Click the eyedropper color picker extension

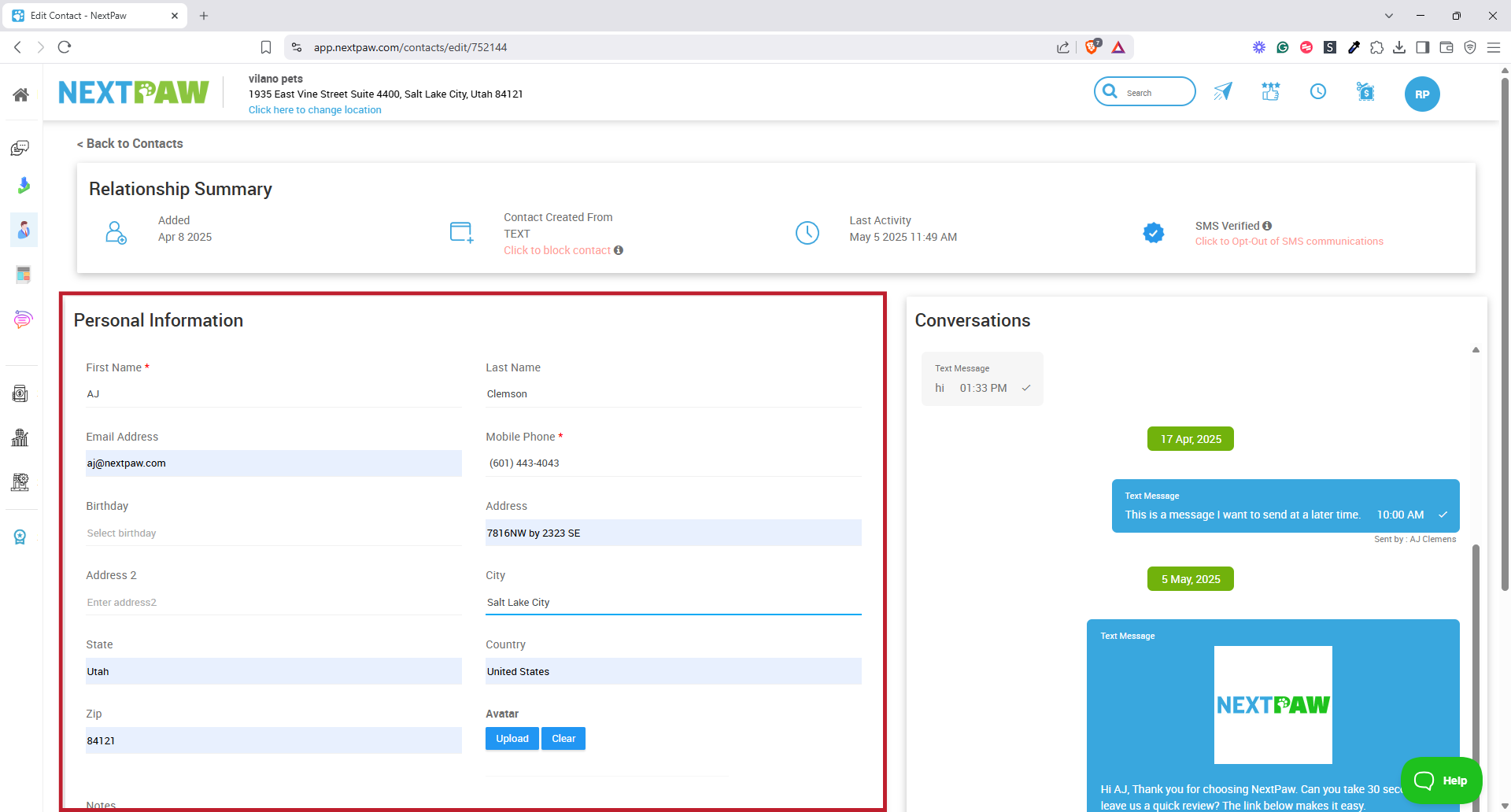[1354, 47]
